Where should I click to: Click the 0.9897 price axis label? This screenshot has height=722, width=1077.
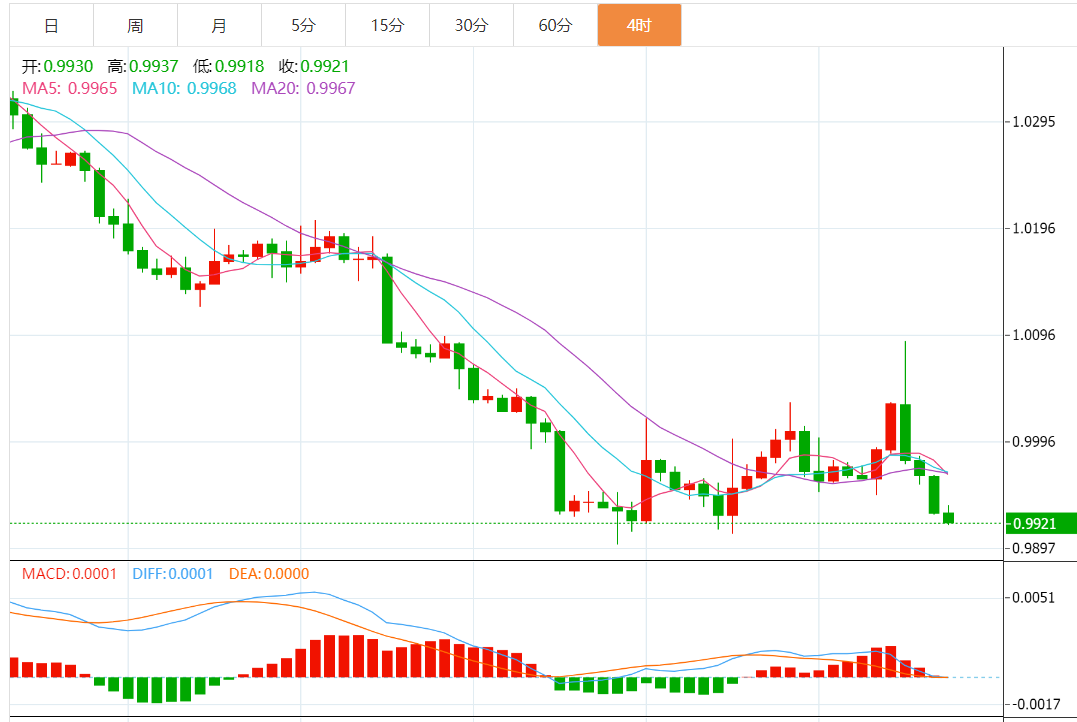point(1034,548)
